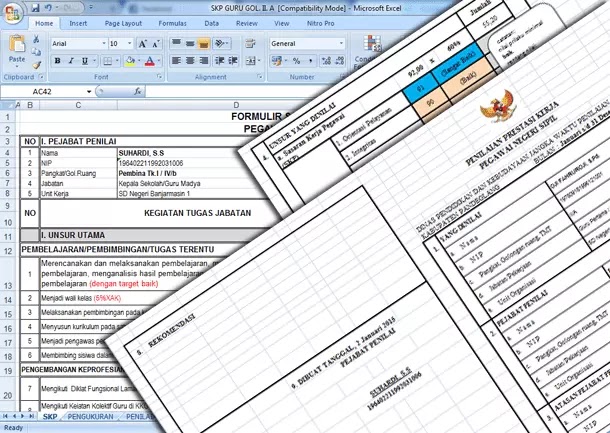Toggle Center horizontal alignment

[190, 61]
